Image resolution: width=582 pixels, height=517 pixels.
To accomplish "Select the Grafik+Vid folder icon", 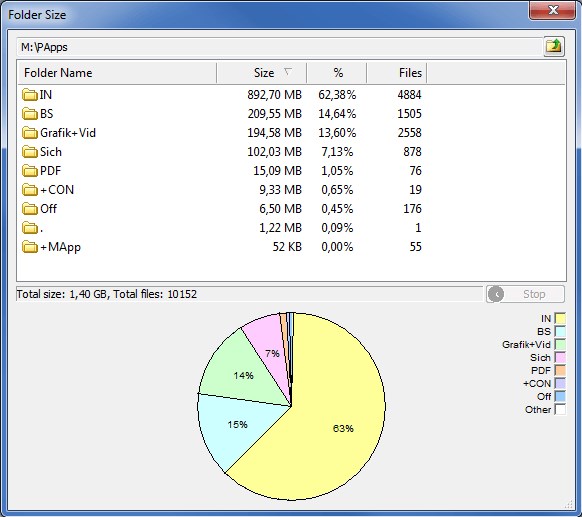I will (29, 133).
